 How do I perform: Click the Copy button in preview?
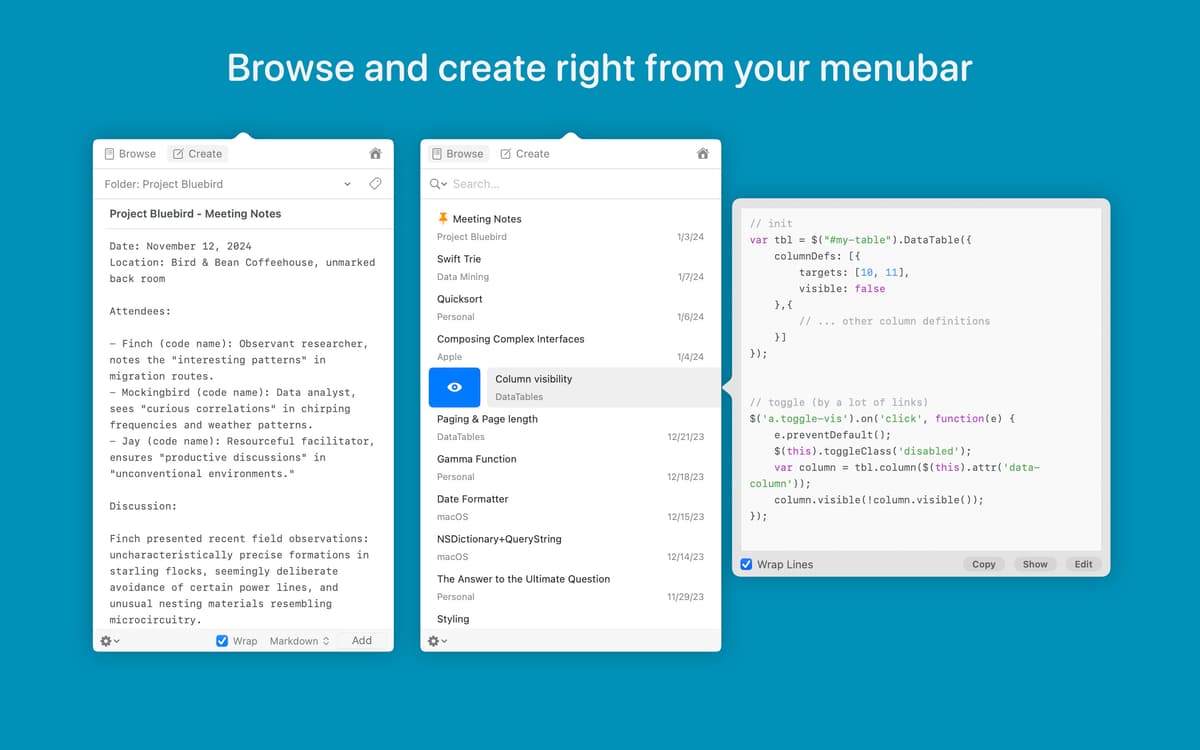[983, 564]
